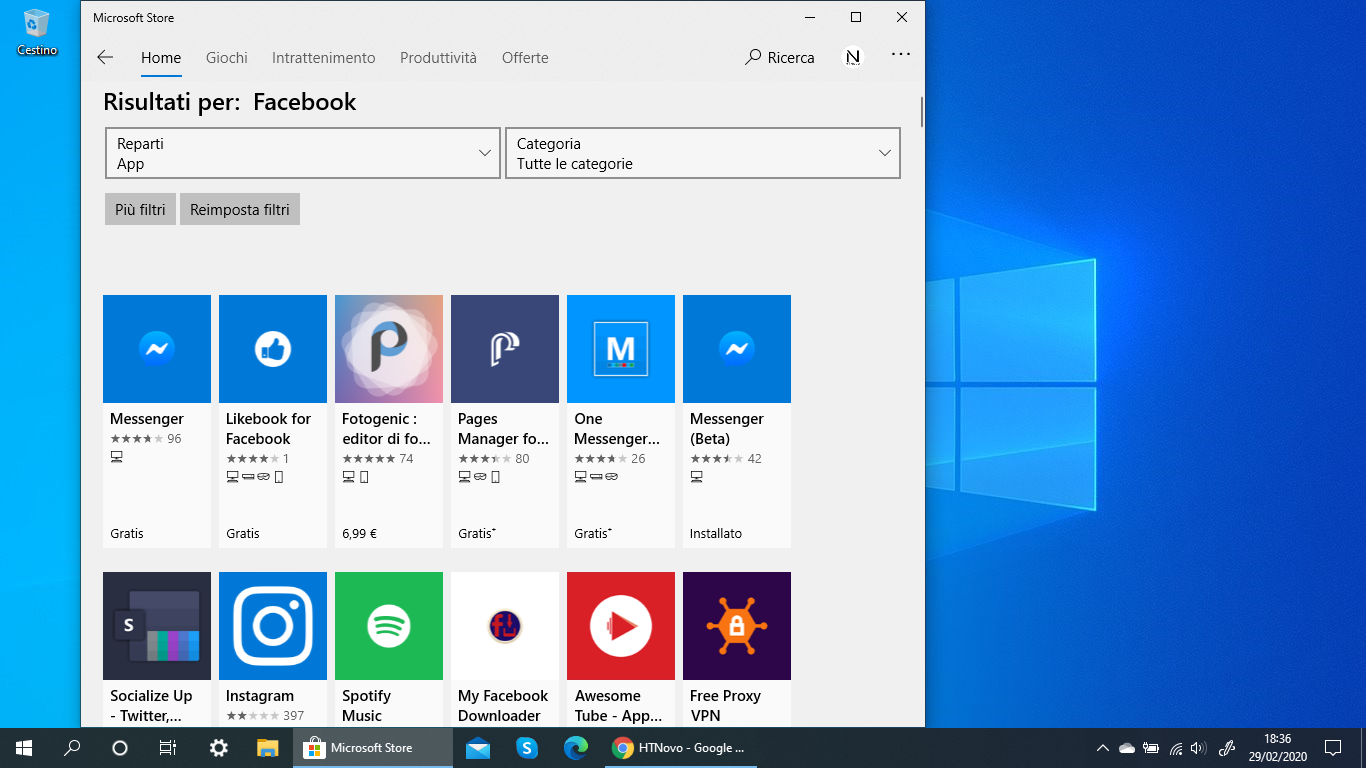Open the Windows Start menu

pyautogui.click(x=24, y=747)
